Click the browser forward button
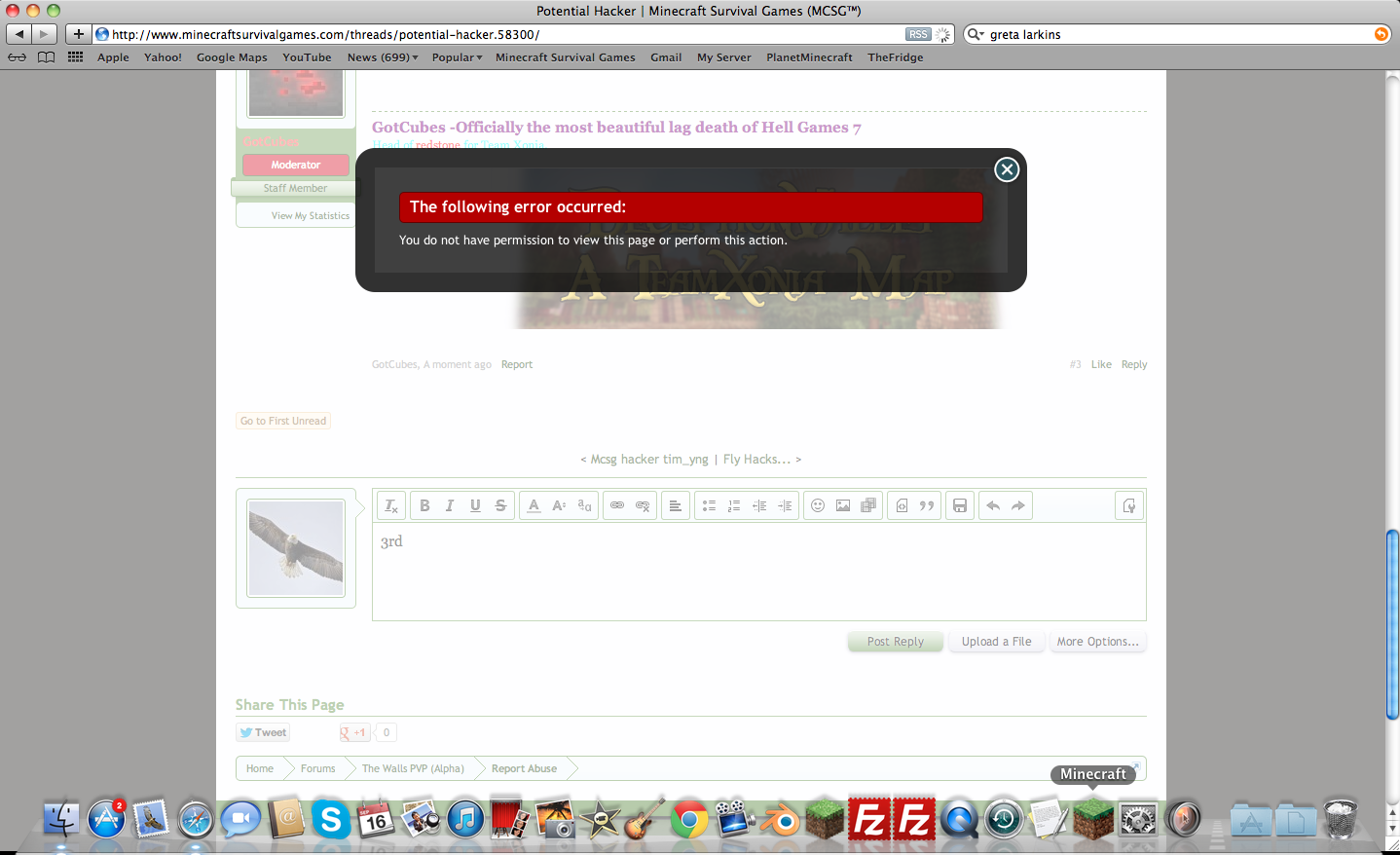The height and width of the screenshot is (855, 1400). 45,34
